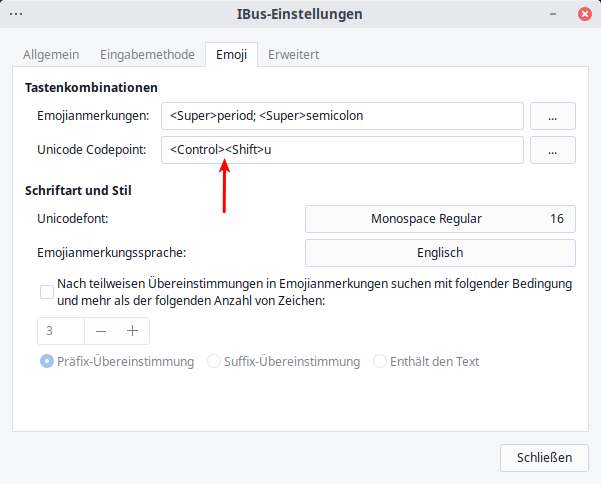601x484 pixels.
Task: Open shortcut editor for Emojianmerkungen
Action: coord(553,116)
